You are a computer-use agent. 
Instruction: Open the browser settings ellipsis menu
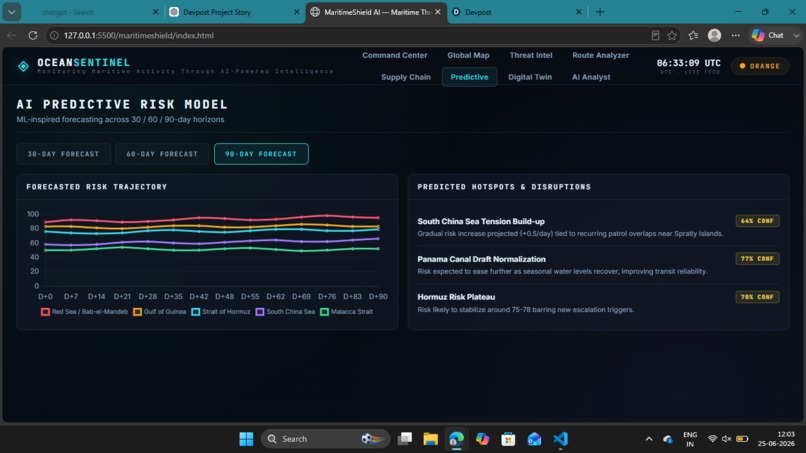pos(736,35)
